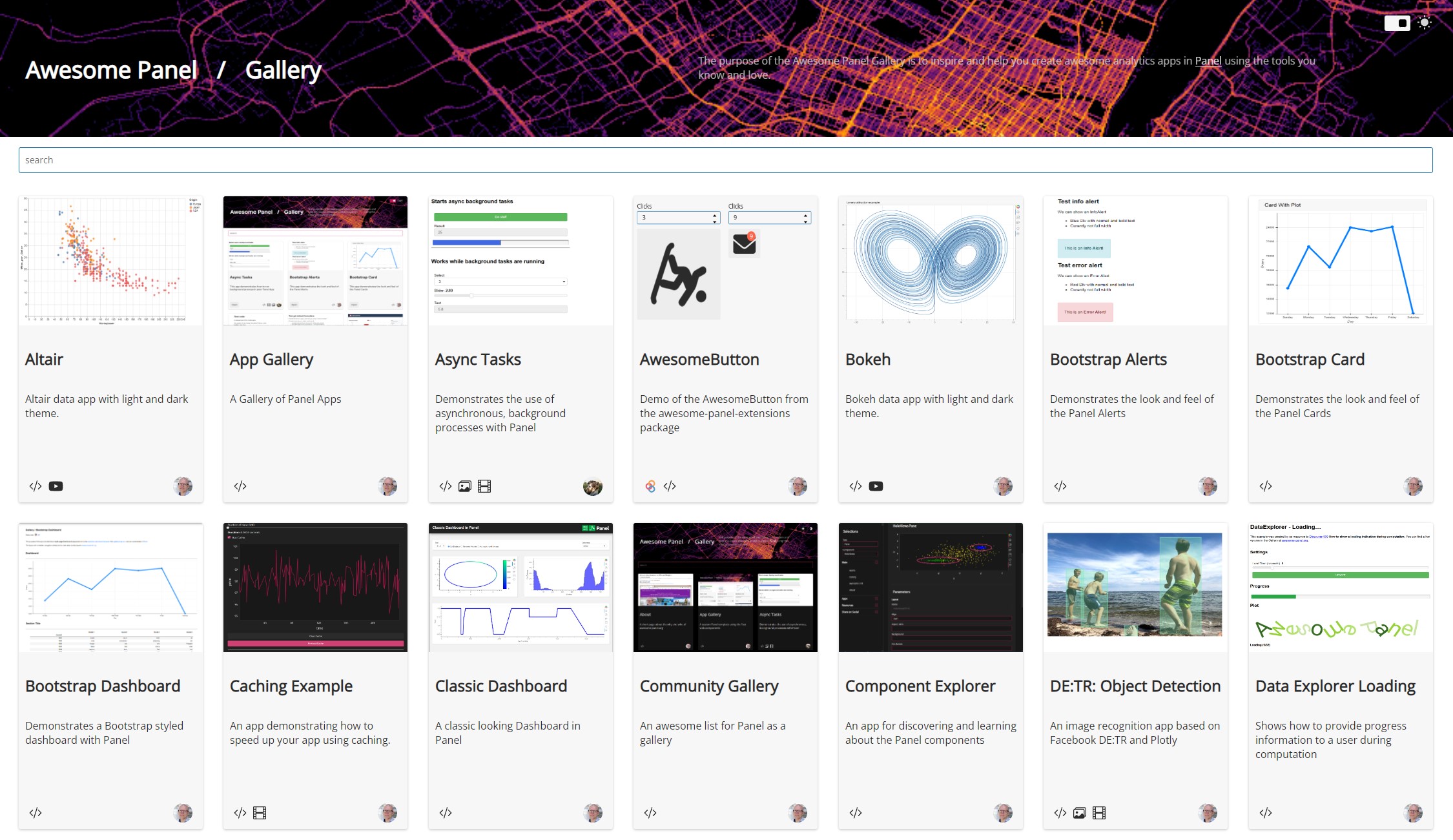The image size is (1453, 840).
Task: Open source code for App Gallery
Action: 240,486
